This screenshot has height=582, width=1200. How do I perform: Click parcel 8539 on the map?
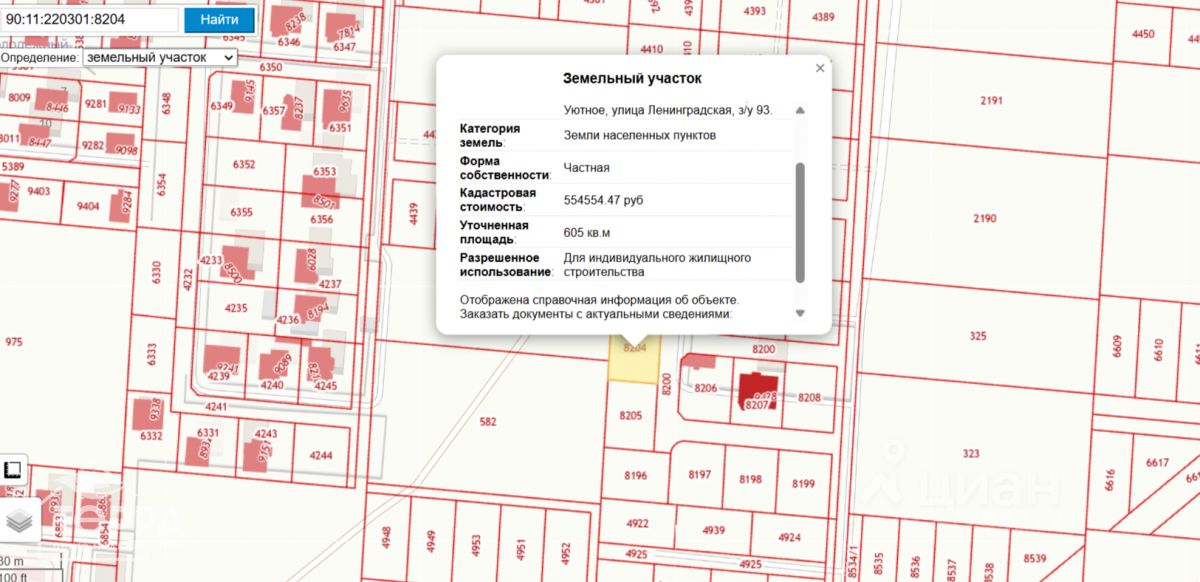pyautogui.click(x=1034, y=558)
